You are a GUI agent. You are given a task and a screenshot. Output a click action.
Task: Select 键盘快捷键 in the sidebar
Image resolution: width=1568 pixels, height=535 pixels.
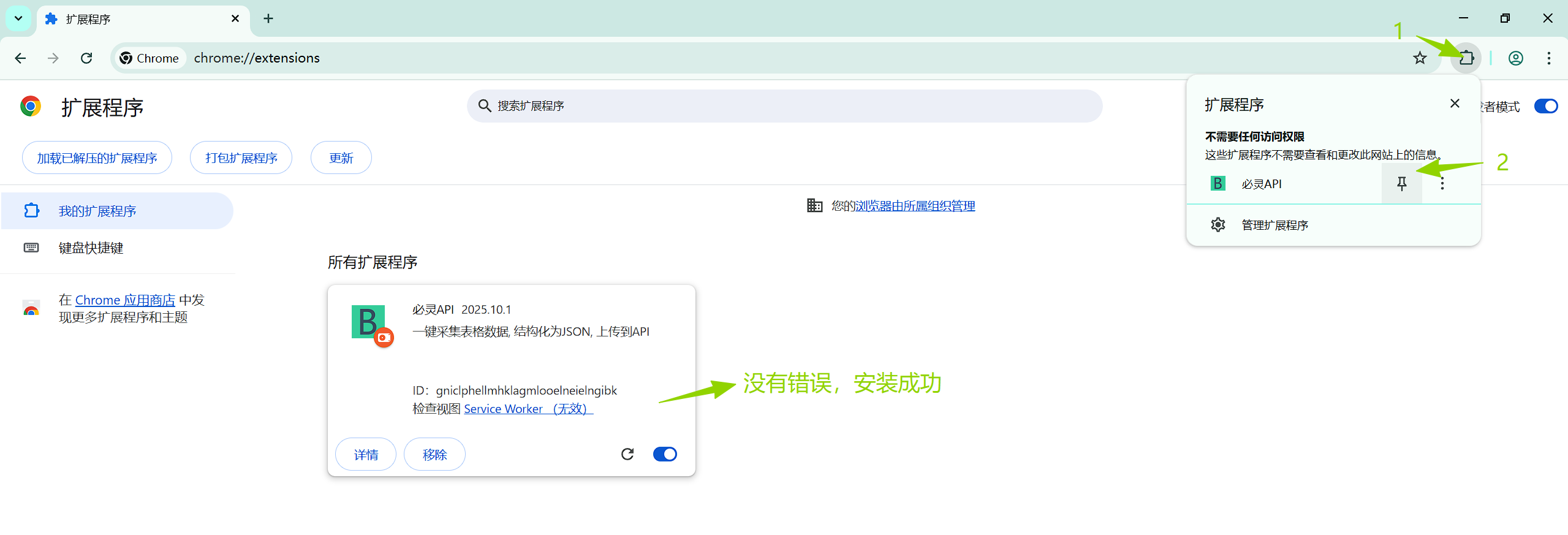pyautogui.click(x=91, y=248)
